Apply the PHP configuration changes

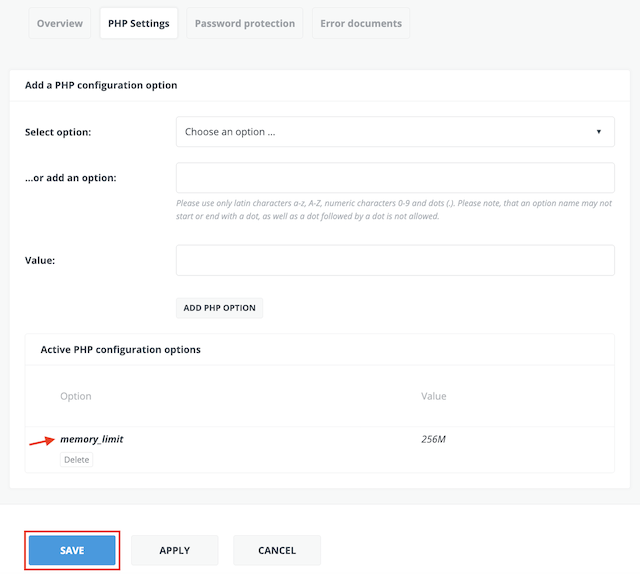[x=175, y=550]
